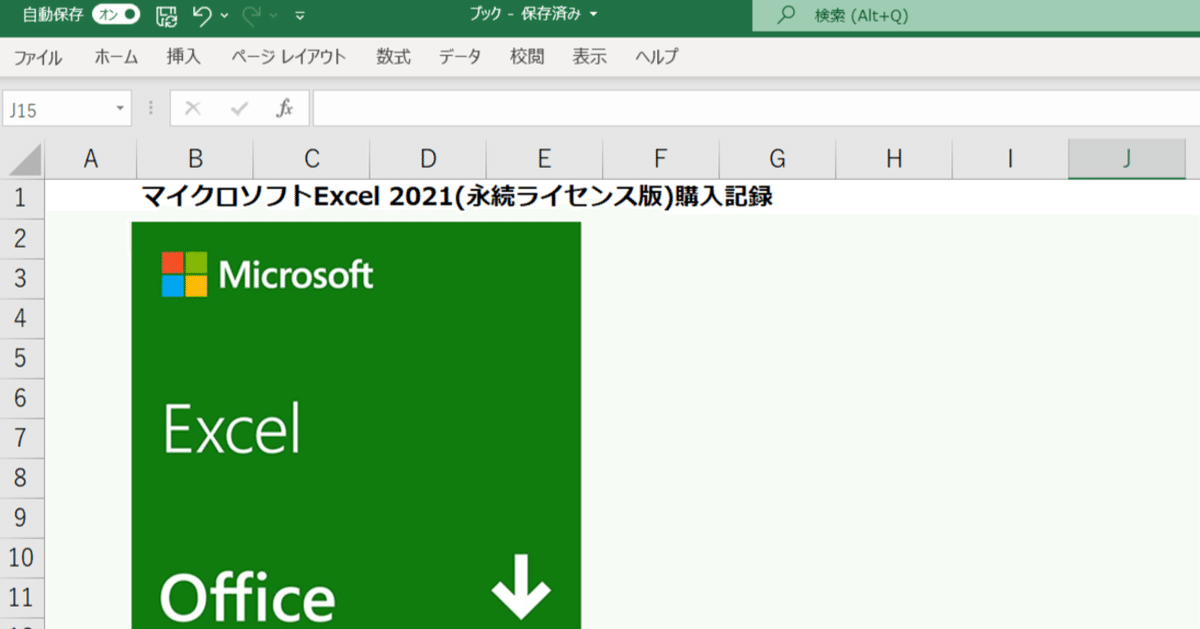The width and height of the screenshot is (1200, 629).
Task: Switch to the 校閲 tab
Action: coord(527,57)
